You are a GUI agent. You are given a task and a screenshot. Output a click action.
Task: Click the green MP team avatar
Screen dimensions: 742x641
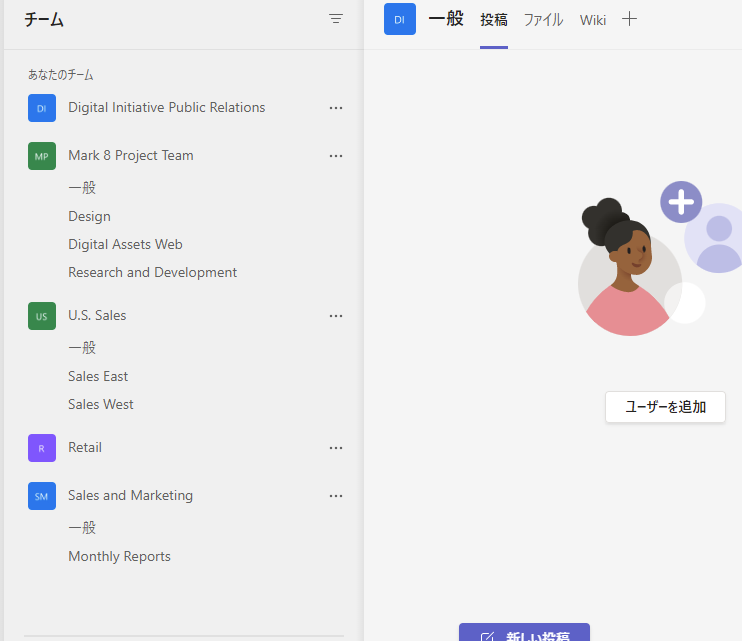pos(41,156)
